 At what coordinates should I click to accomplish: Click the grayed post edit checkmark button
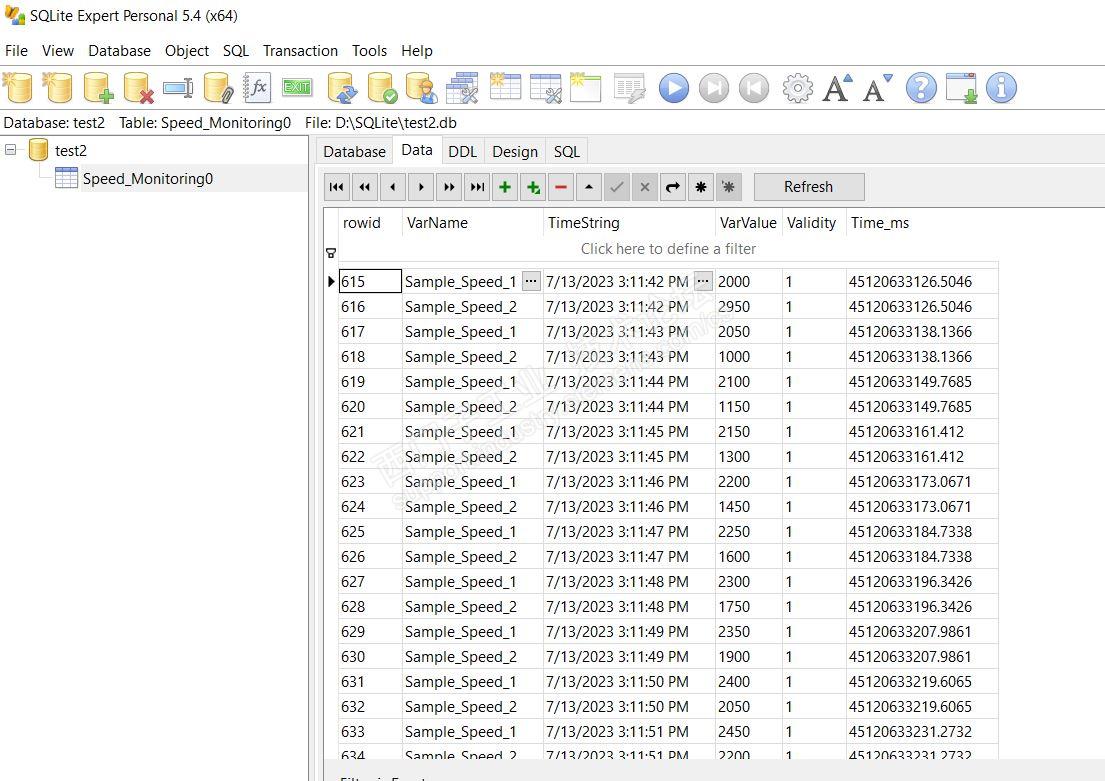coord(617,187)
